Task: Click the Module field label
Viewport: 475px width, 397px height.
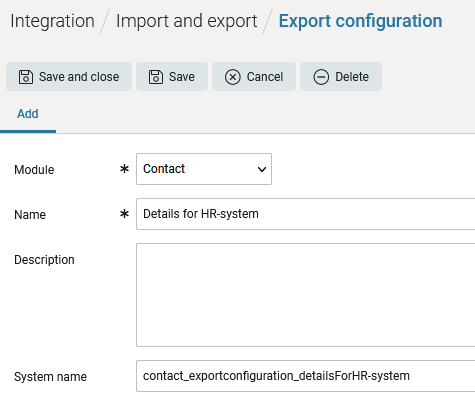Action: coord(34,170)
